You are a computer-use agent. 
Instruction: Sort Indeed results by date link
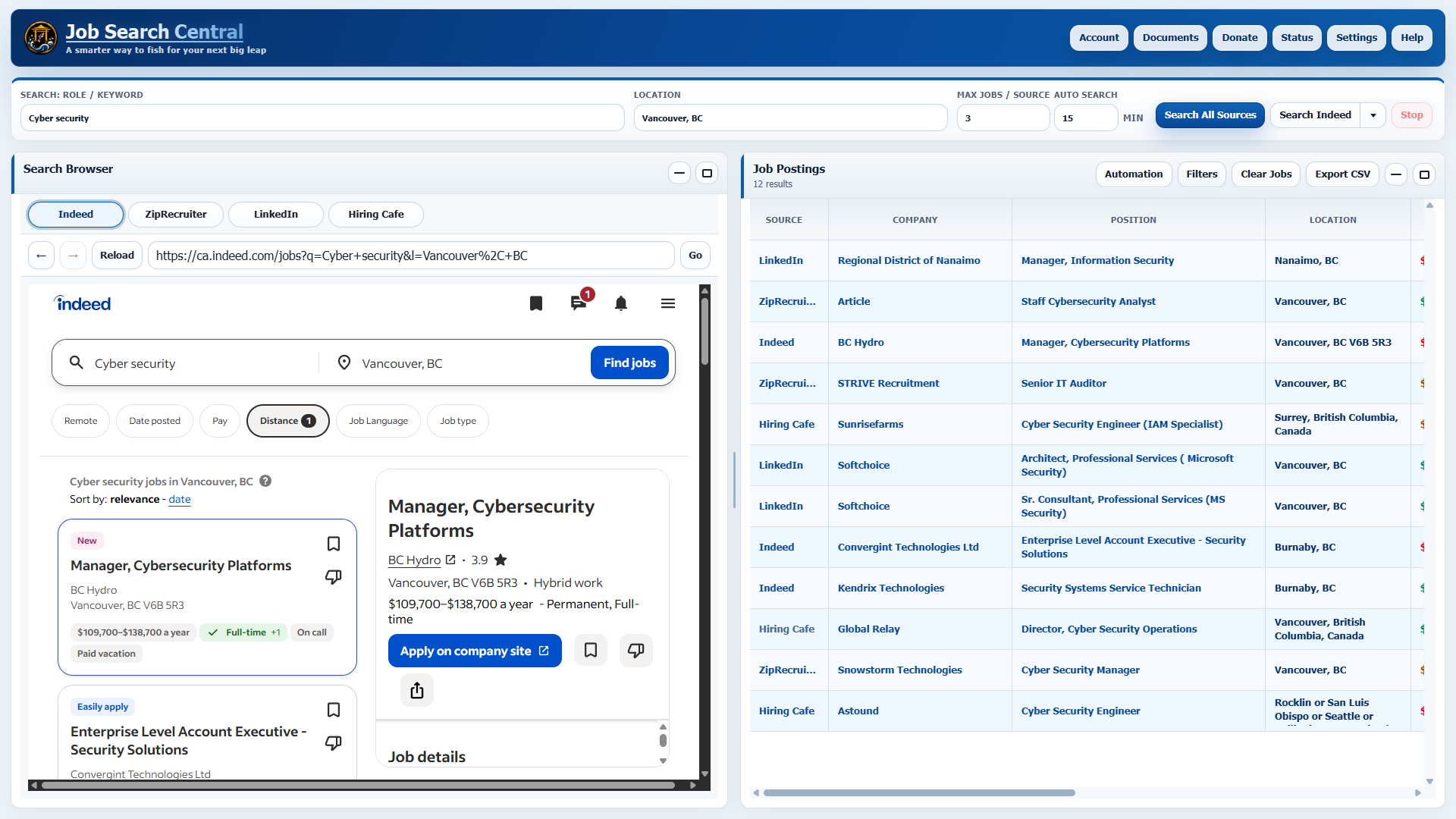tap(180, 499)
